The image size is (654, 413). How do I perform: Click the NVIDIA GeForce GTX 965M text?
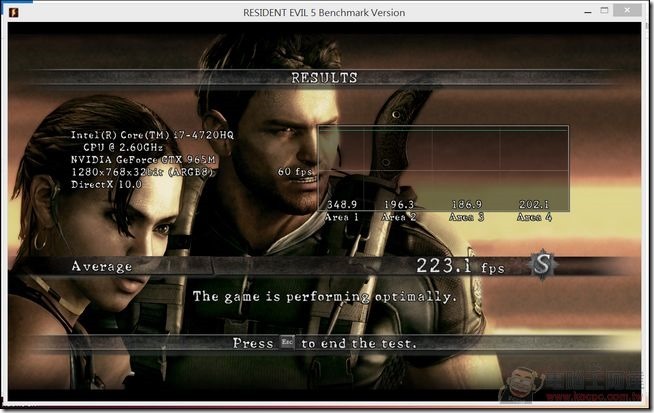(143, 160)
